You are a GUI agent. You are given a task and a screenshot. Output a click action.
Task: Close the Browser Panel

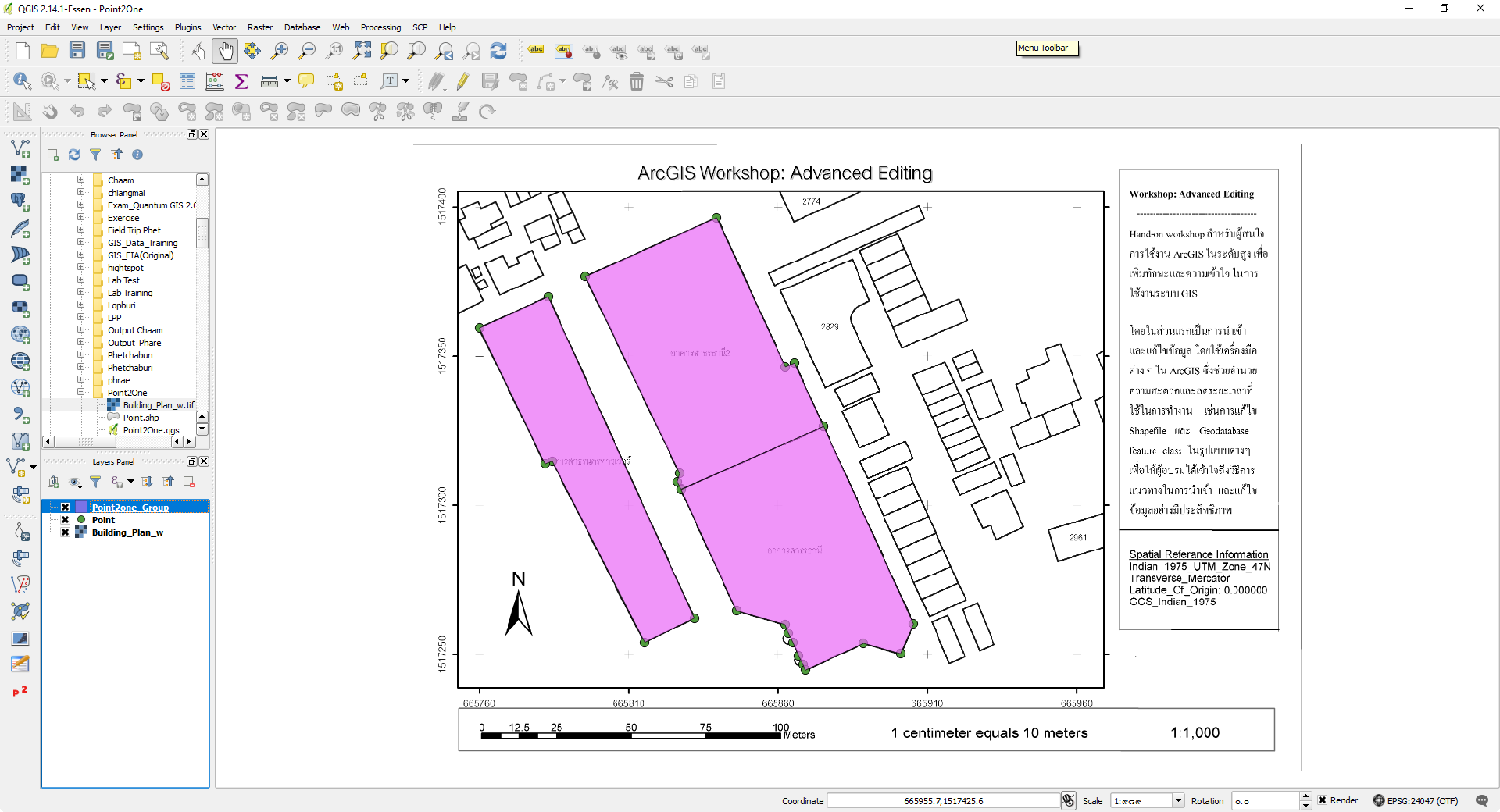click(204, 134)
